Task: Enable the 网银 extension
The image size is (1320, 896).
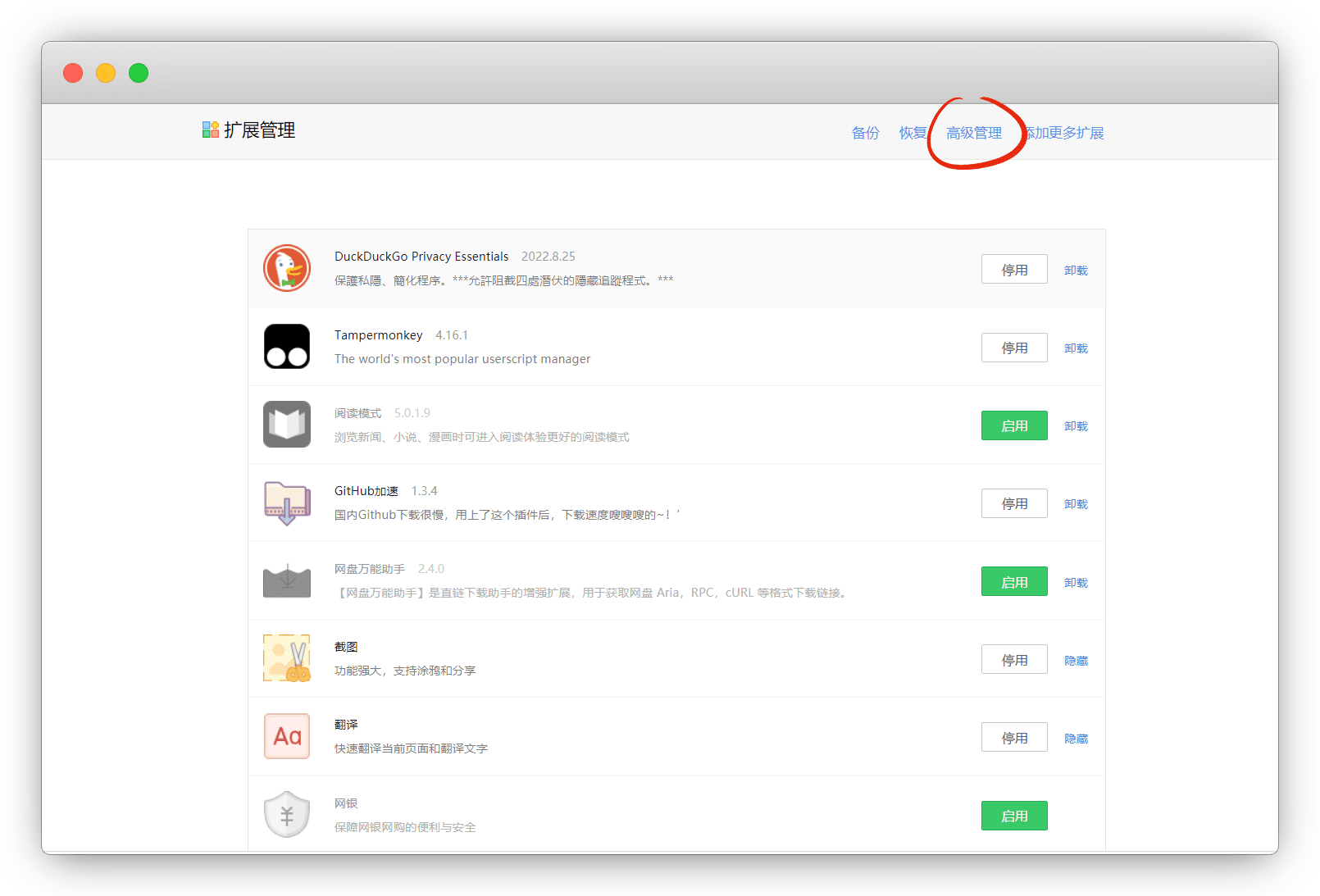Action: point(1013,816)
